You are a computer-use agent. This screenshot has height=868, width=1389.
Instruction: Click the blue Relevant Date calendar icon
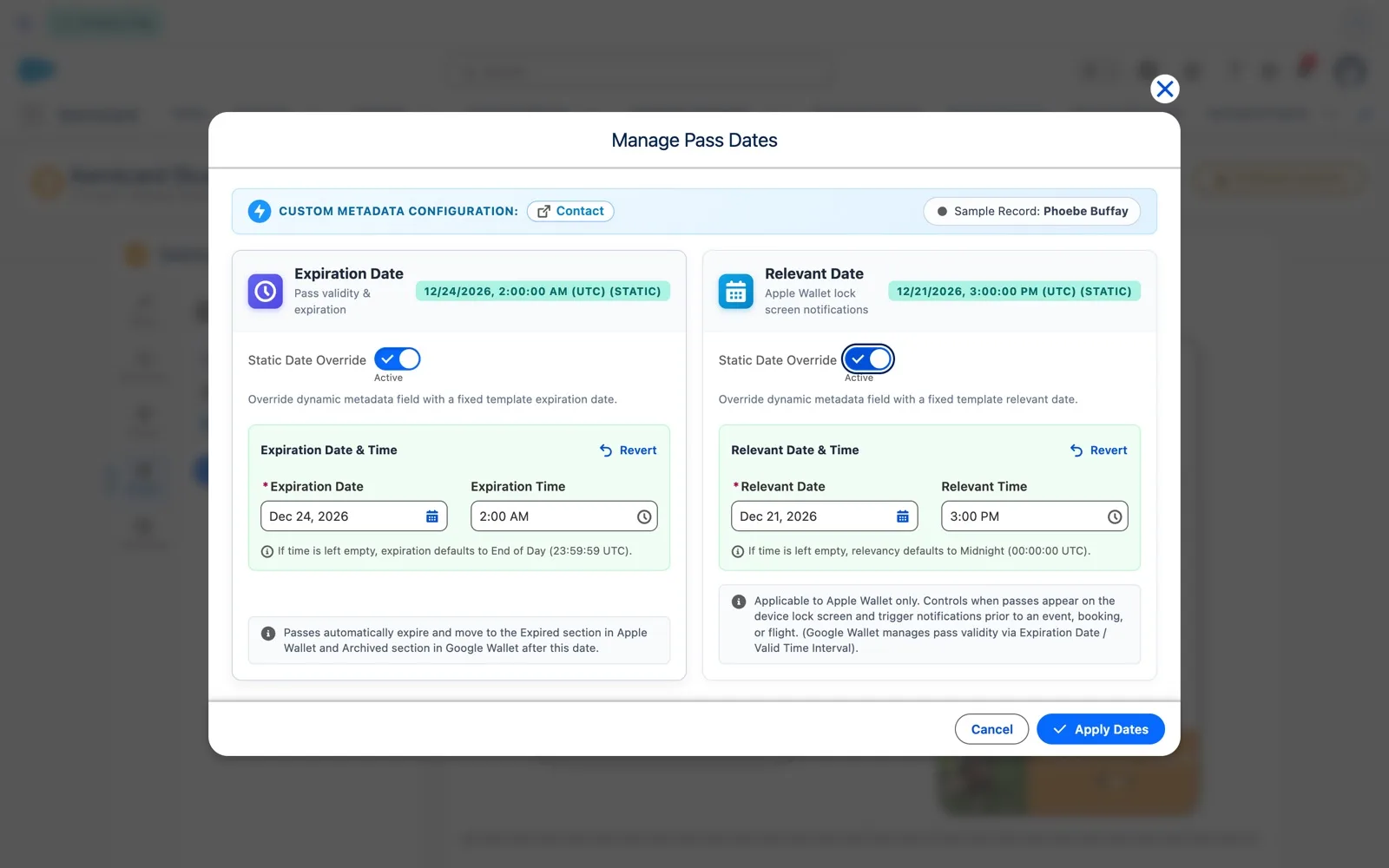pyautogui.click(x=735, y=292)
